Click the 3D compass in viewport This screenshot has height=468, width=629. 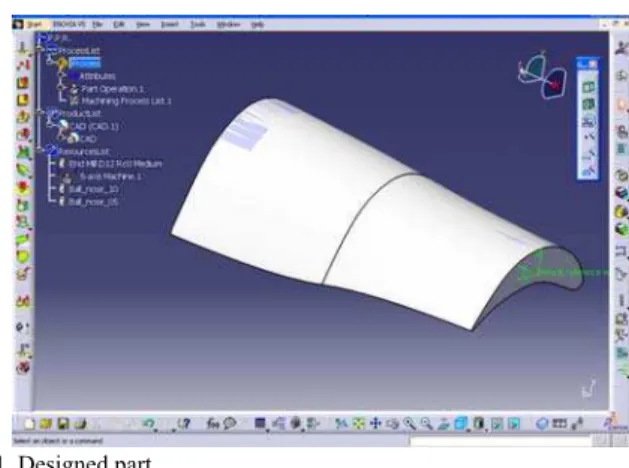(x=542, y=76)
